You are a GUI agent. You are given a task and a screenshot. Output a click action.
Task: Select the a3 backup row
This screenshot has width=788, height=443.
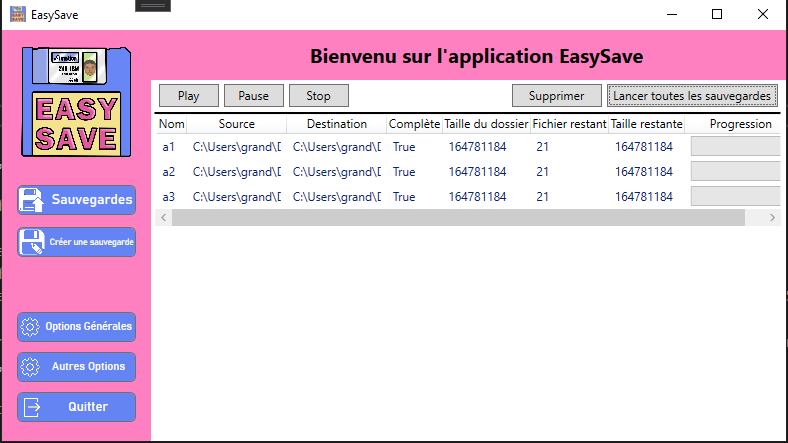click(169, 197)
